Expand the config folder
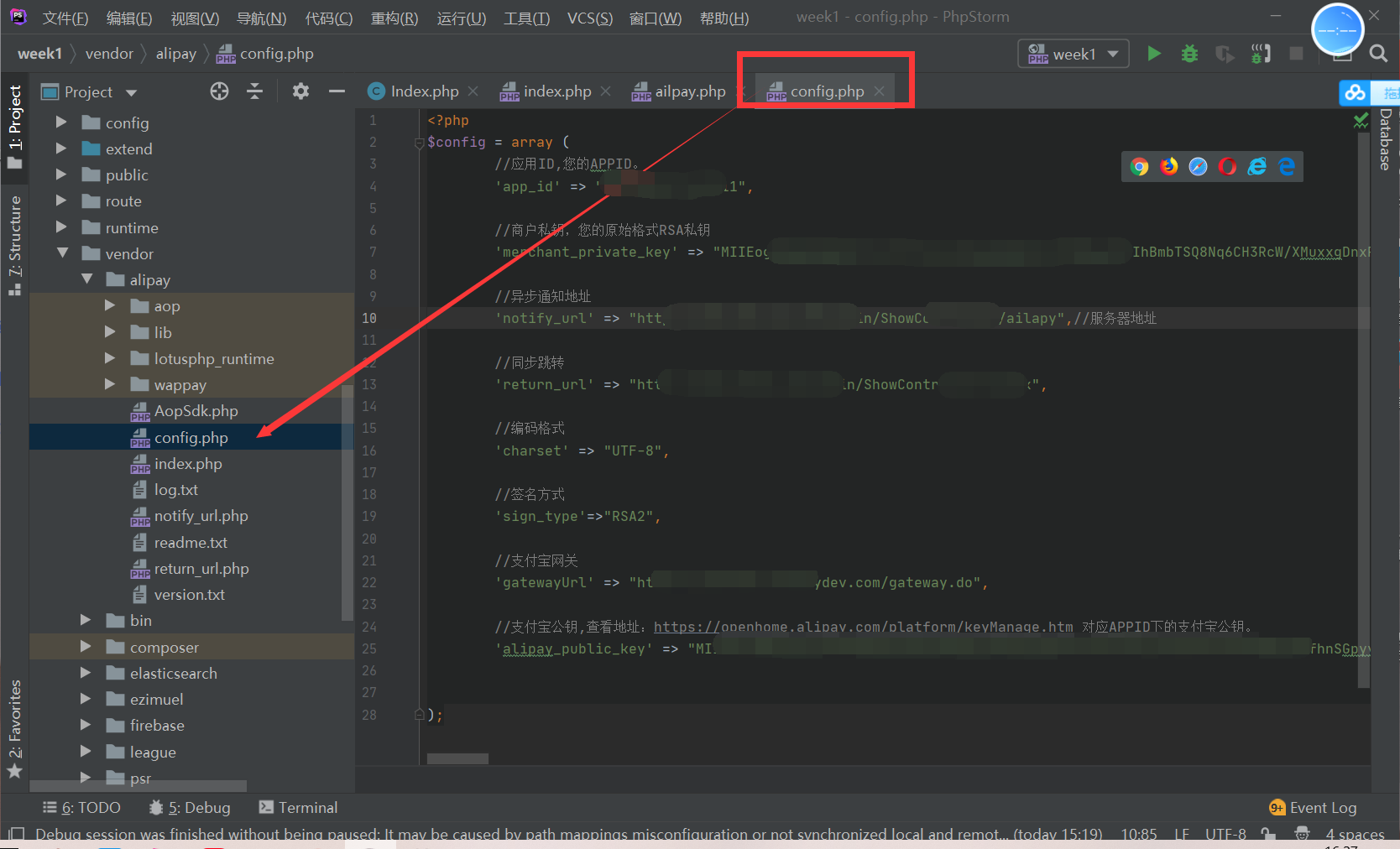This screenshot has width=1400, height=849. pyautogui.click(x=60, y=122)
